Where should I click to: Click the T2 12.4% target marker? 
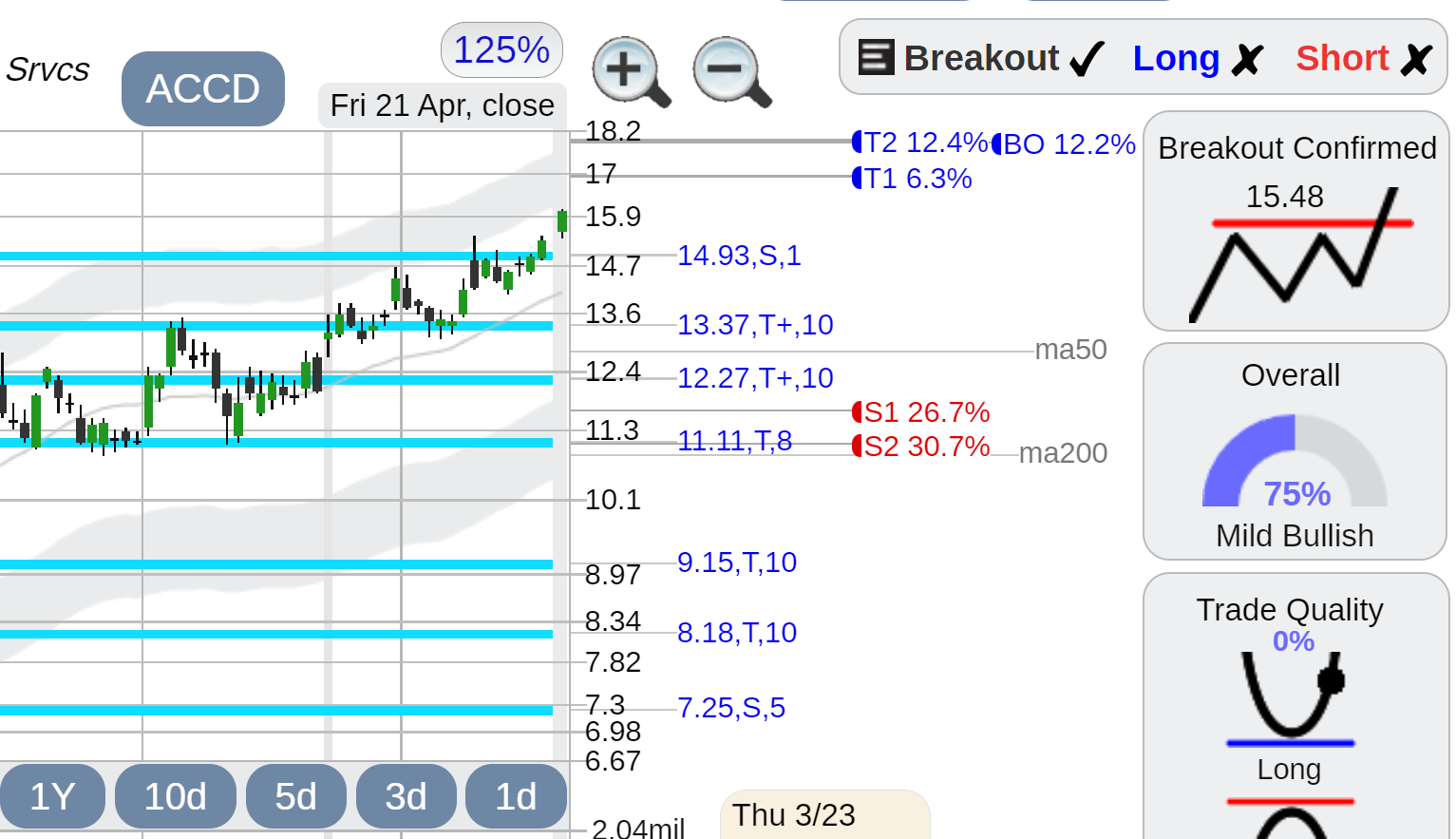pos(920,143)
